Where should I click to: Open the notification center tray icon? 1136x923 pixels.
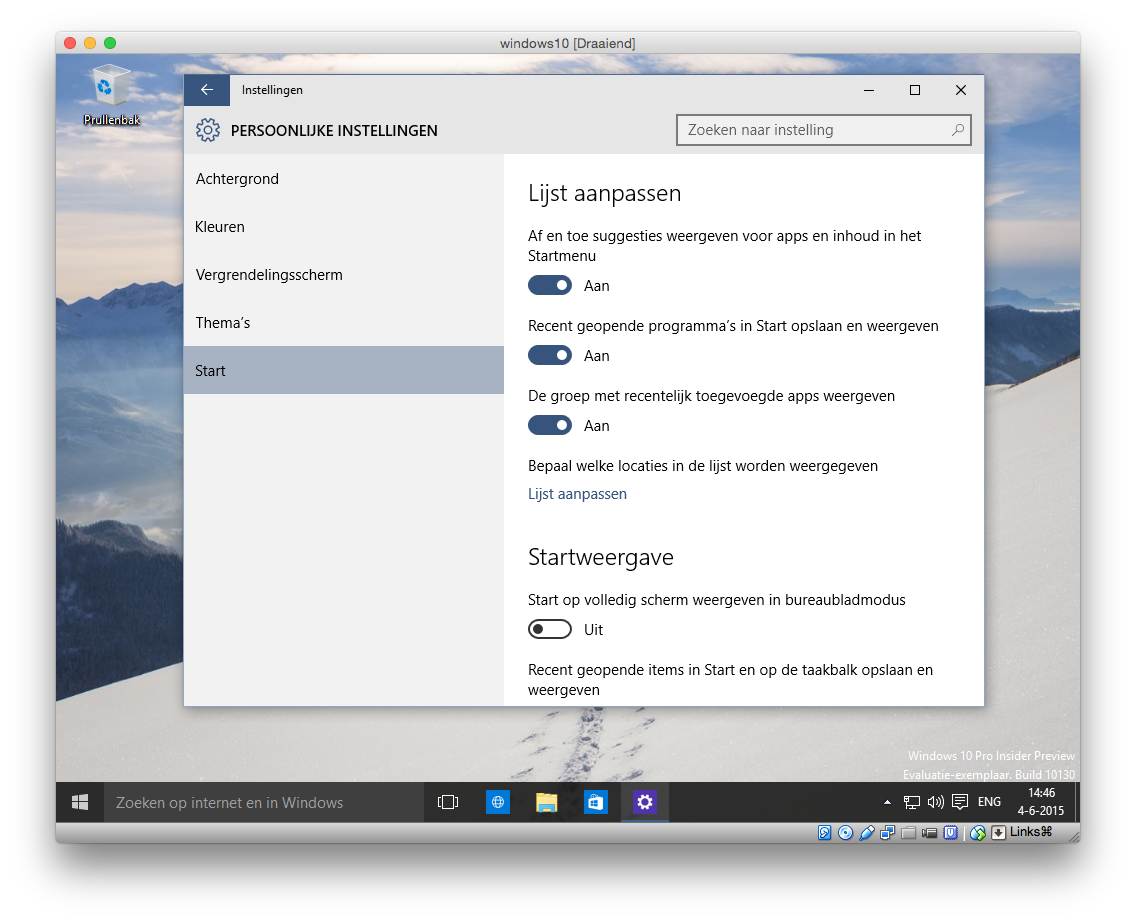click(x=959, y=802)
